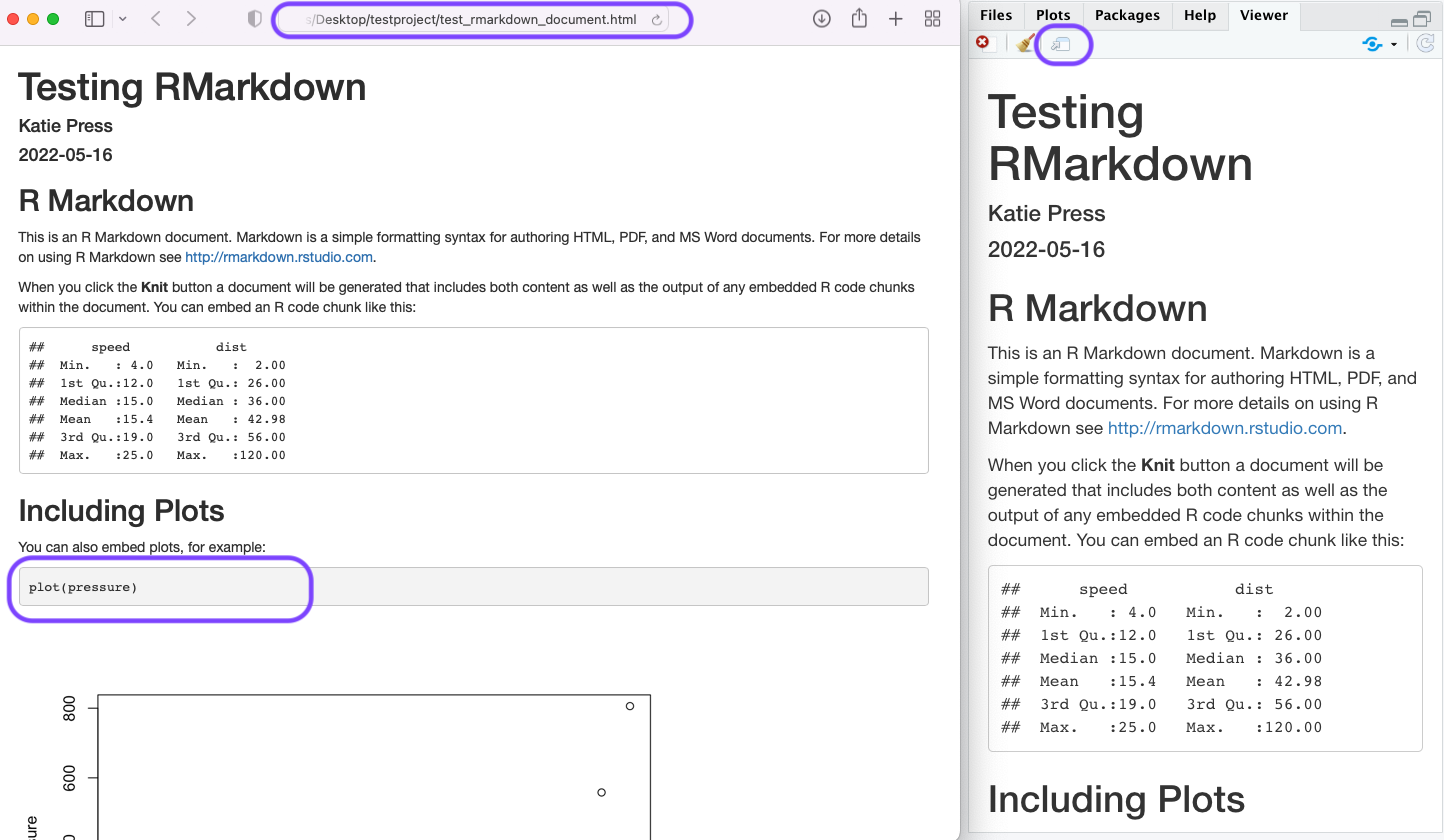The height and width of the screenshot is (840, 1444).
Task: Click the 2022-05-16 date in the RStudio Viewer
Action: tap(1047, 250)
